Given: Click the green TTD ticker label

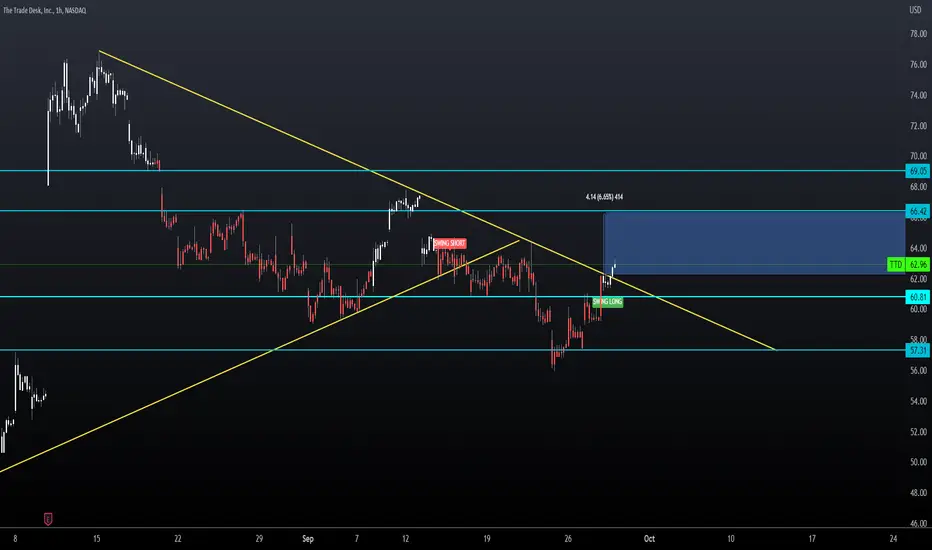Looking at the screenshot, I should [x=896, y=265].
